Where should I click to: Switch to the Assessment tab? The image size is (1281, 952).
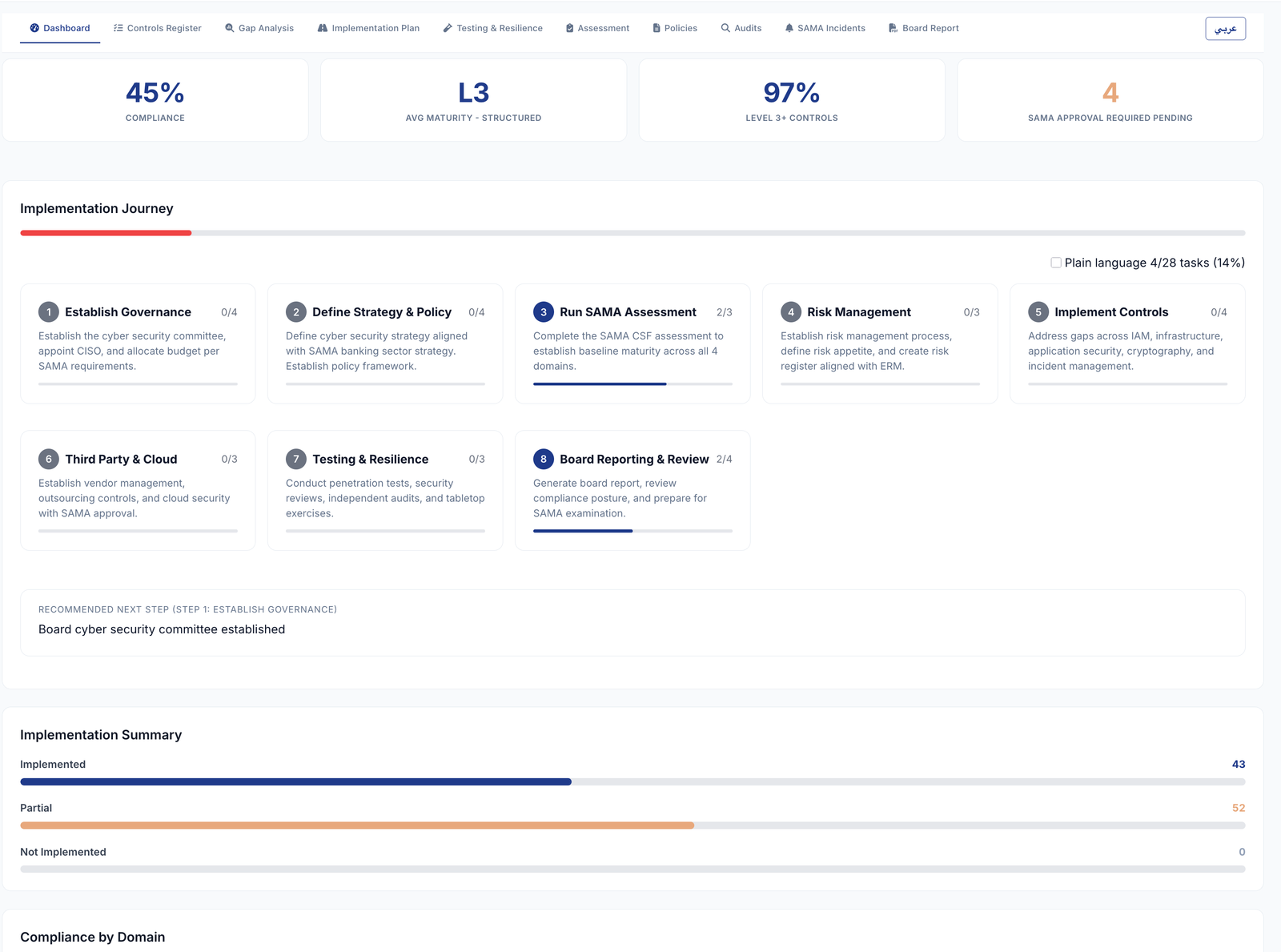pos(597,27)
